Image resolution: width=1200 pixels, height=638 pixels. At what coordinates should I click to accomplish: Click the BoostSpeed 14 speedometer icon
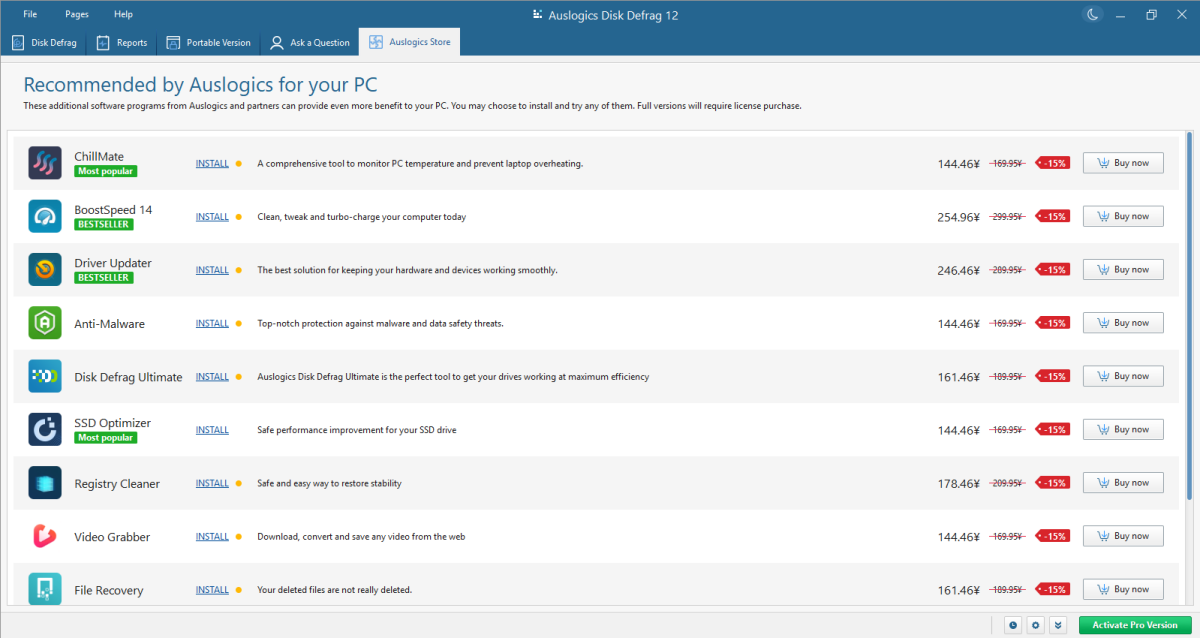45,216
